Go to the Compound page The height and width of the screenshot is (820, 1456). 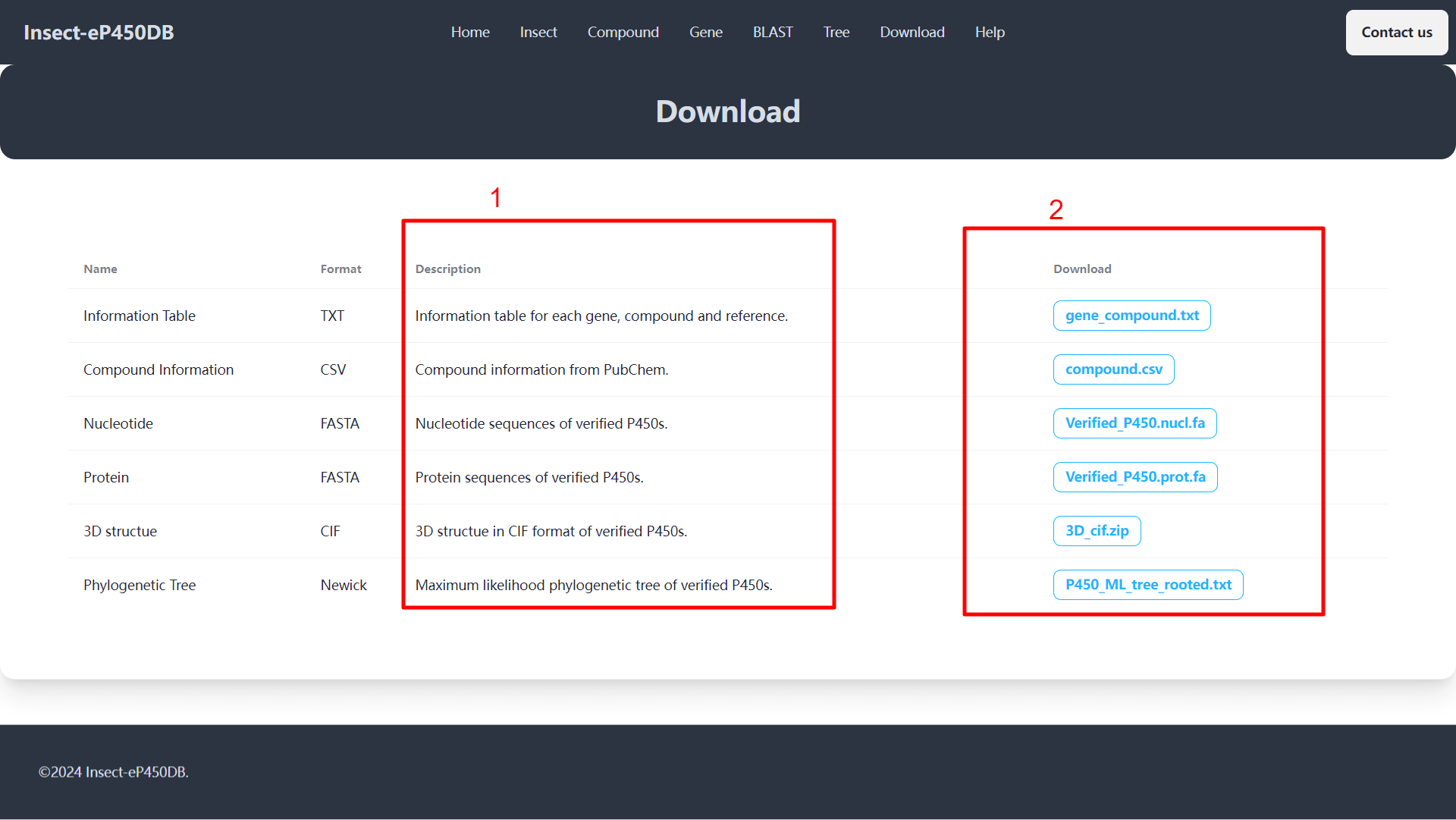(623, 32)
